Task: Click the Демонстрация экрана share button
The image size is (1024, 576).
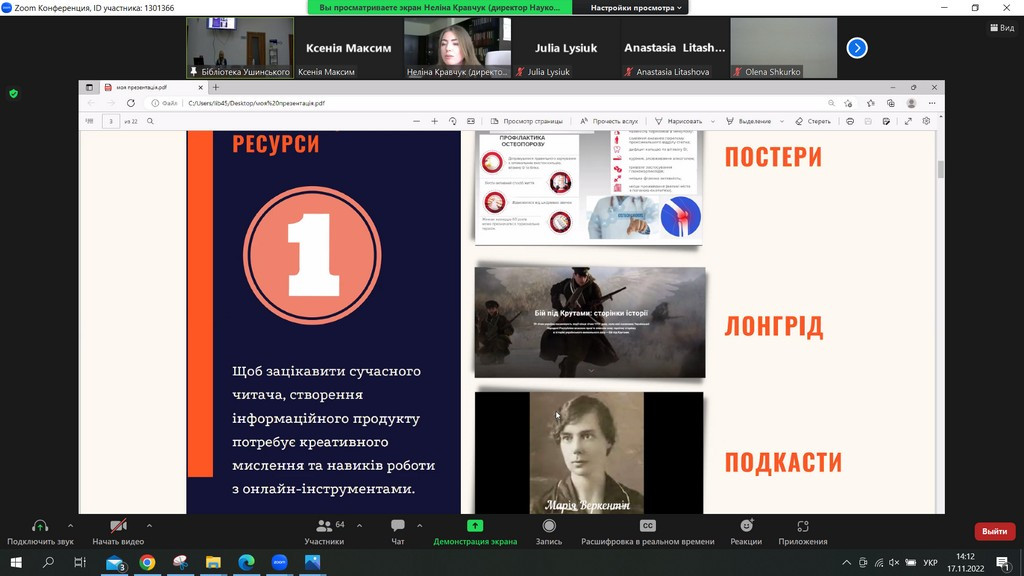Action: click(x=475, y=532)
